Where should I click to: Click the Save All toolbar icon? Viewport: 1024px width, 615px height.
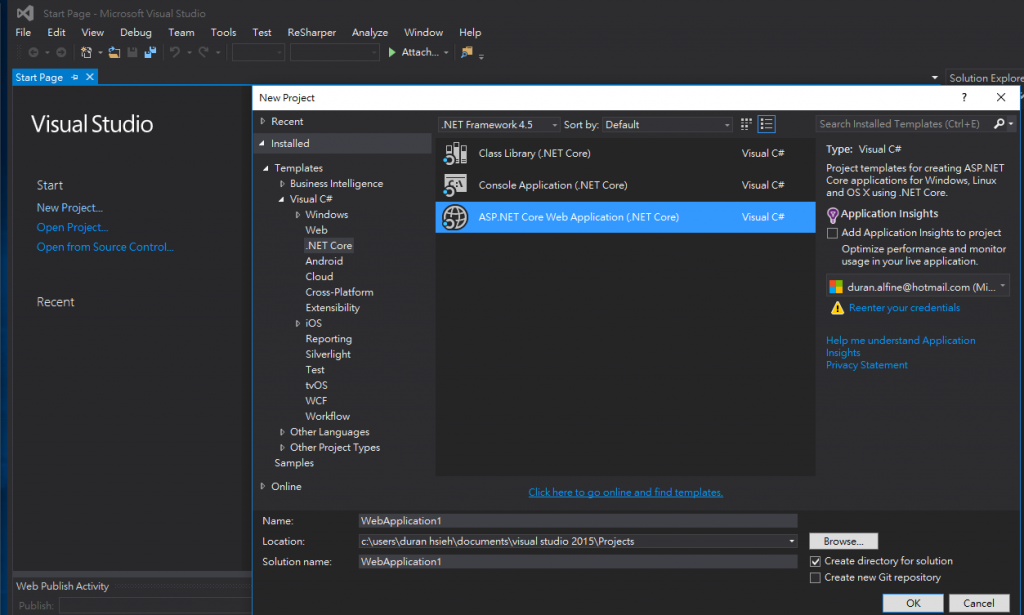pyautogui.click(x=150, y=52)
